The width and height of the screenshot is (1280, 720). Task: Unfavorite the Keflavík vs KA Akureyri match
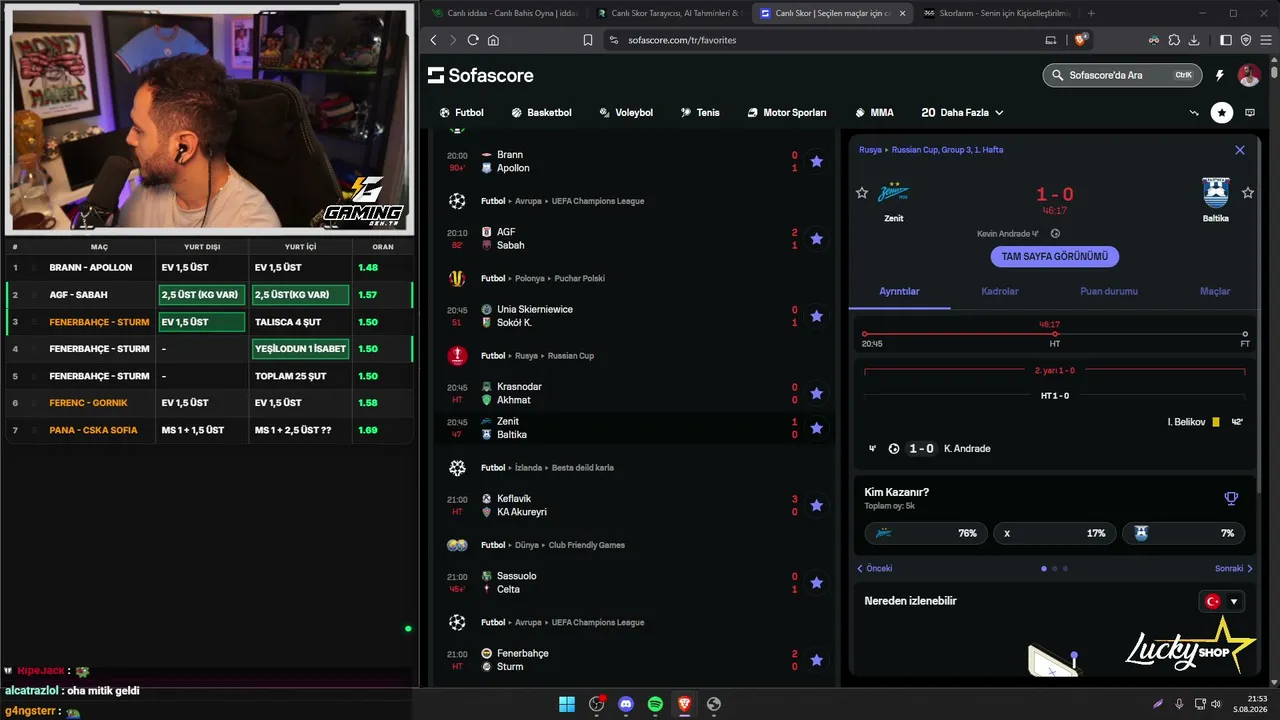[816, 505]
